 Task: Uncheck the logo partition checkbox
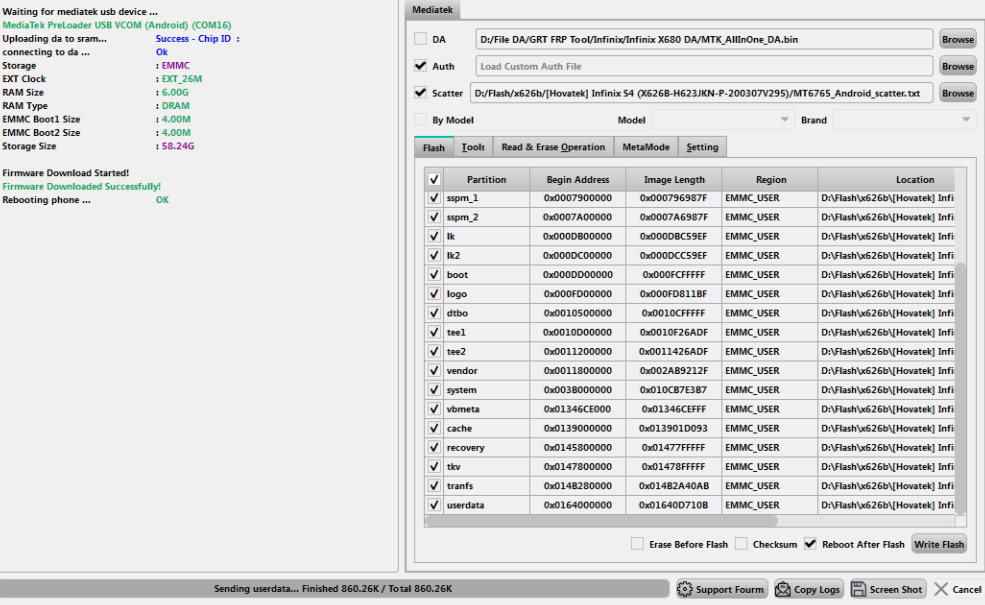point(433,293)
